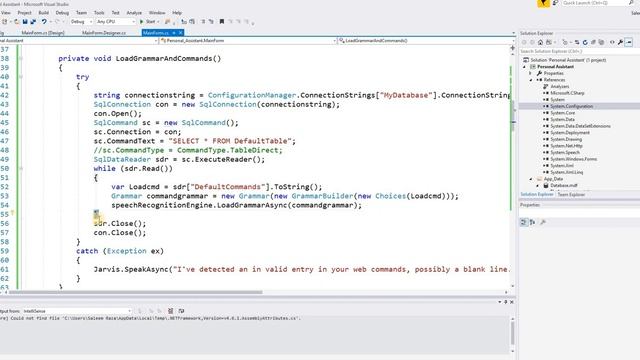Click the wrench Properties icon in Solution Explorer toolbar
This screenshot has height=360, width=640.
tap(620, 42)
